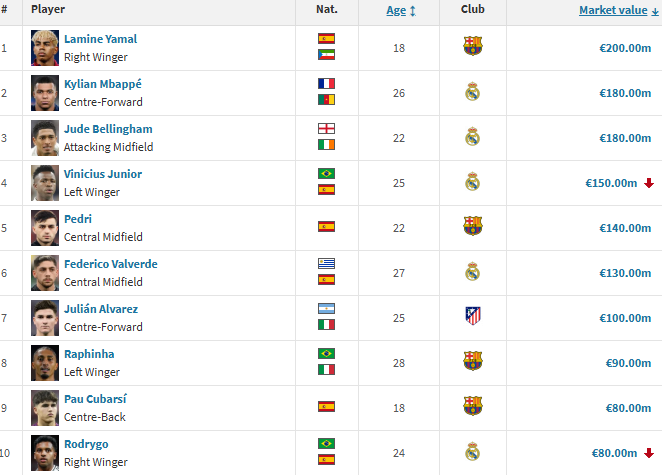The image size is (662, 475).
Task: Click the Barcelona crest in Pau Cubarsí's row
Action: coord(472,407)
